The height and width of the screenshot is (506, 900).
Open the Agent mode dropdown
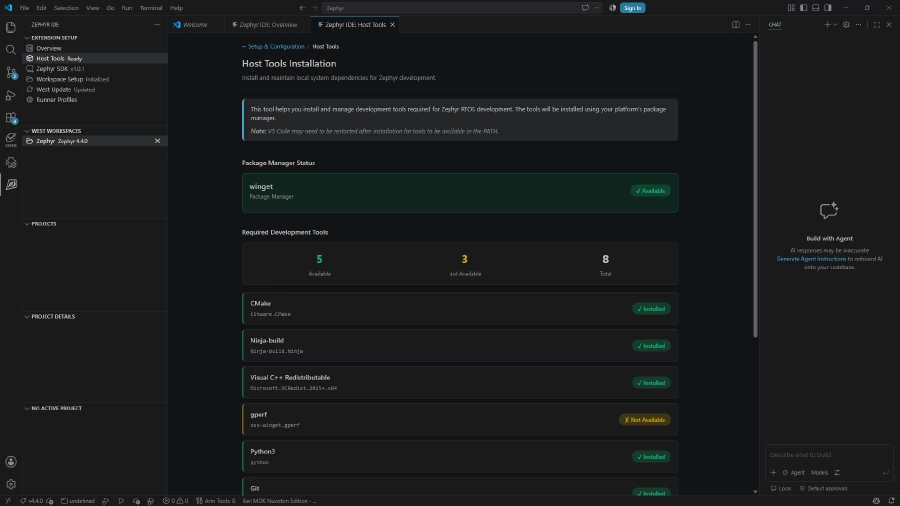[793, 473]
